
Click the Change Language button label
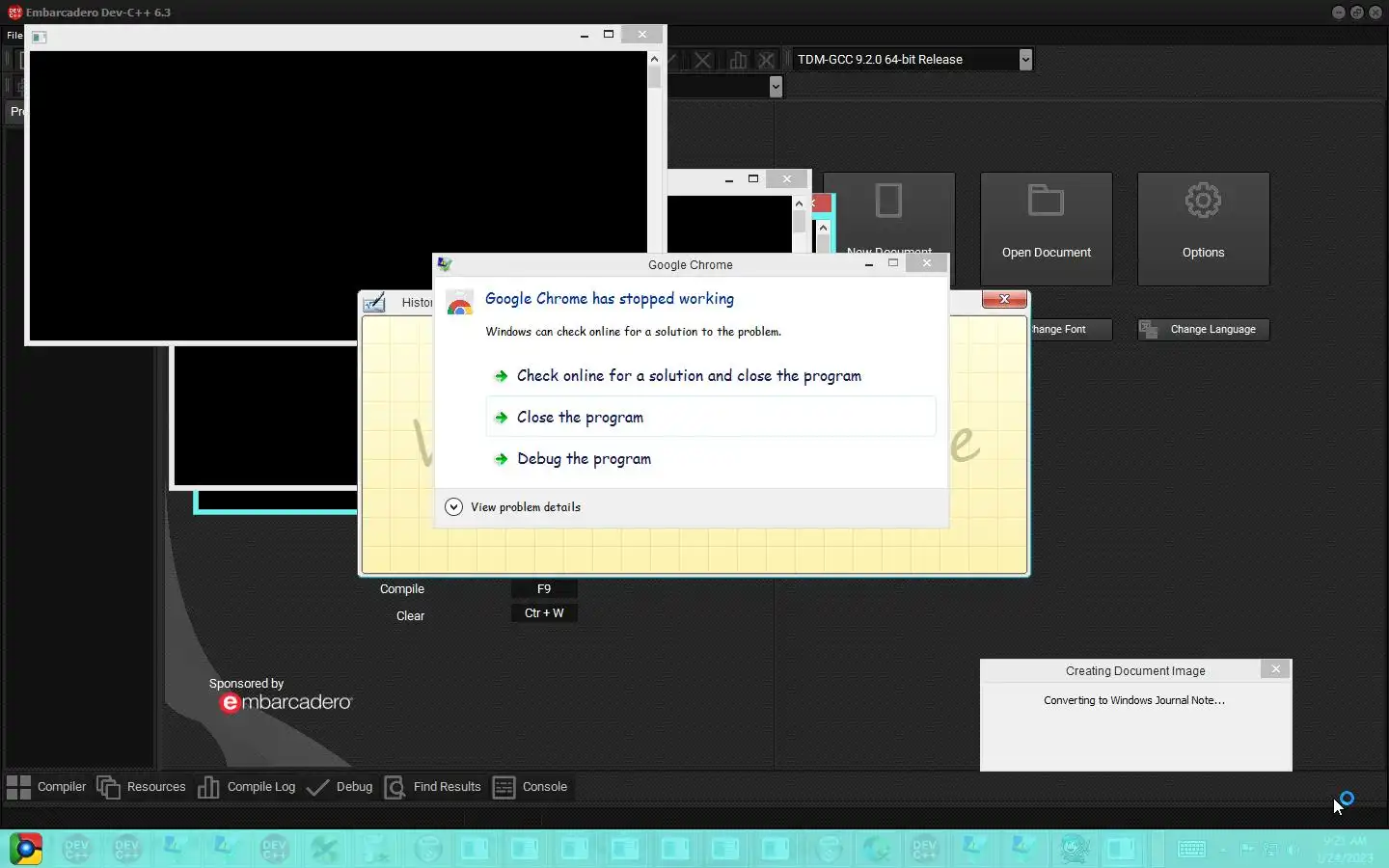[x=1213, y=330]
